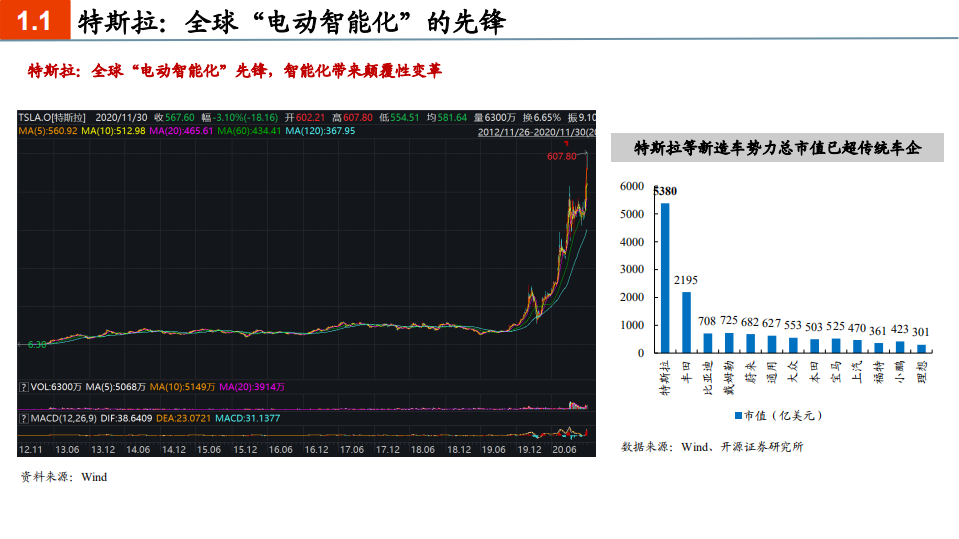
Task: Select the MA(5):560.92 indicator label
Action: coord(48,131)
